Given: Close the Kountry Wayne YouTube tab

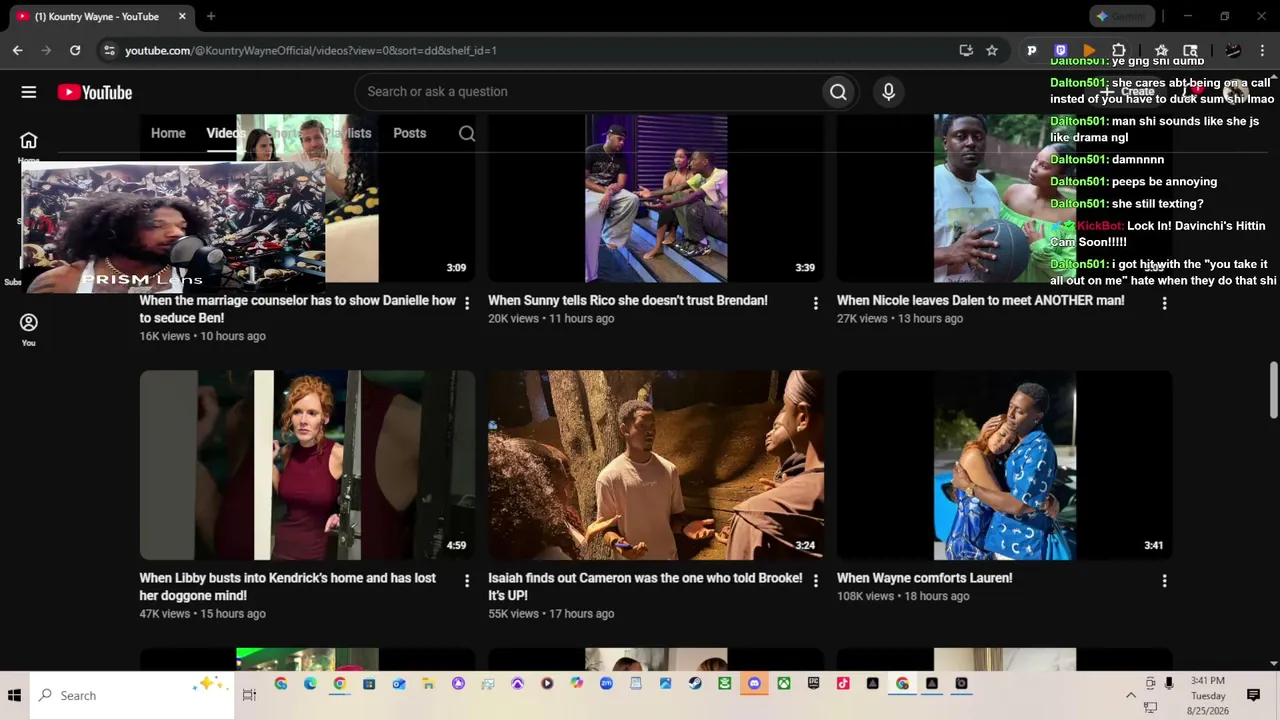Looking at the screenshot, I should coord(182,16).
